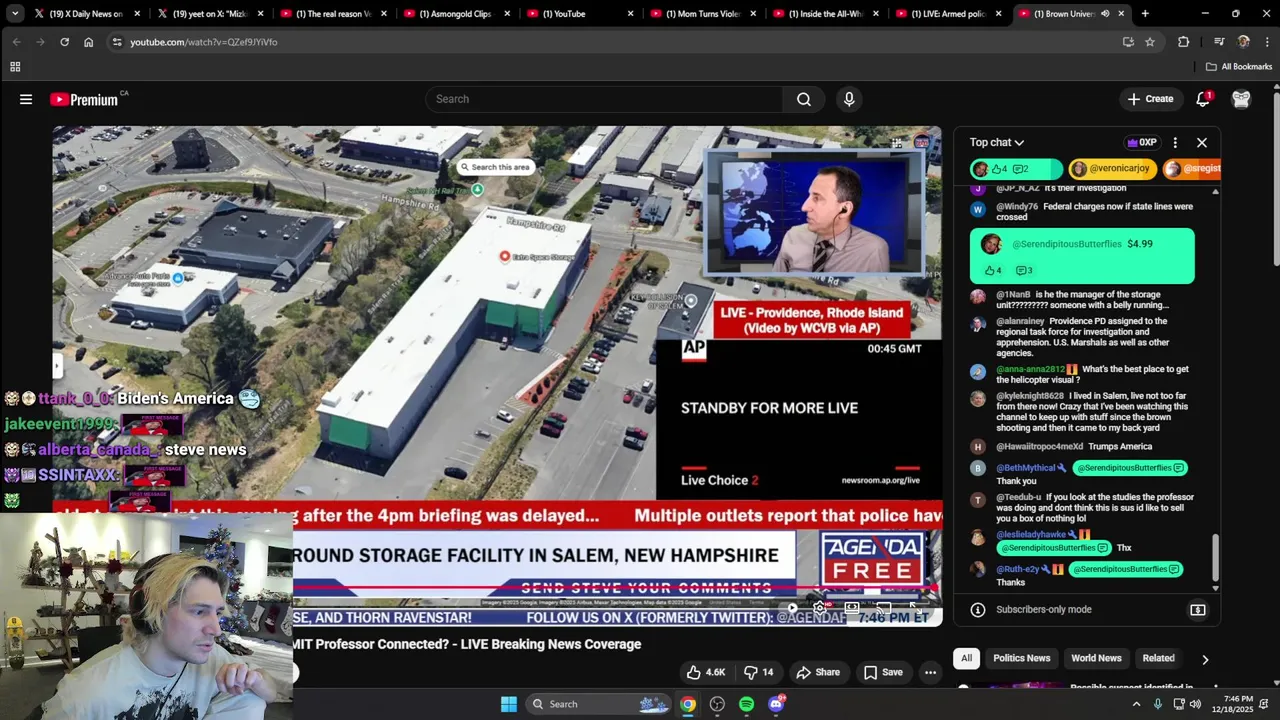The width and height of the screenshot is (1280, 720).
Task: Click the search magnifier button
Action: click(x=804, y=99)
